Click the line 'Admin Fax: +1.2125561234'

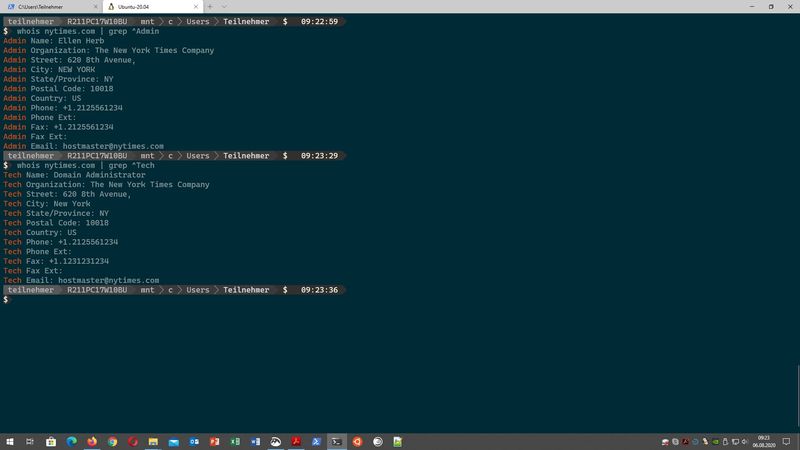58,127
